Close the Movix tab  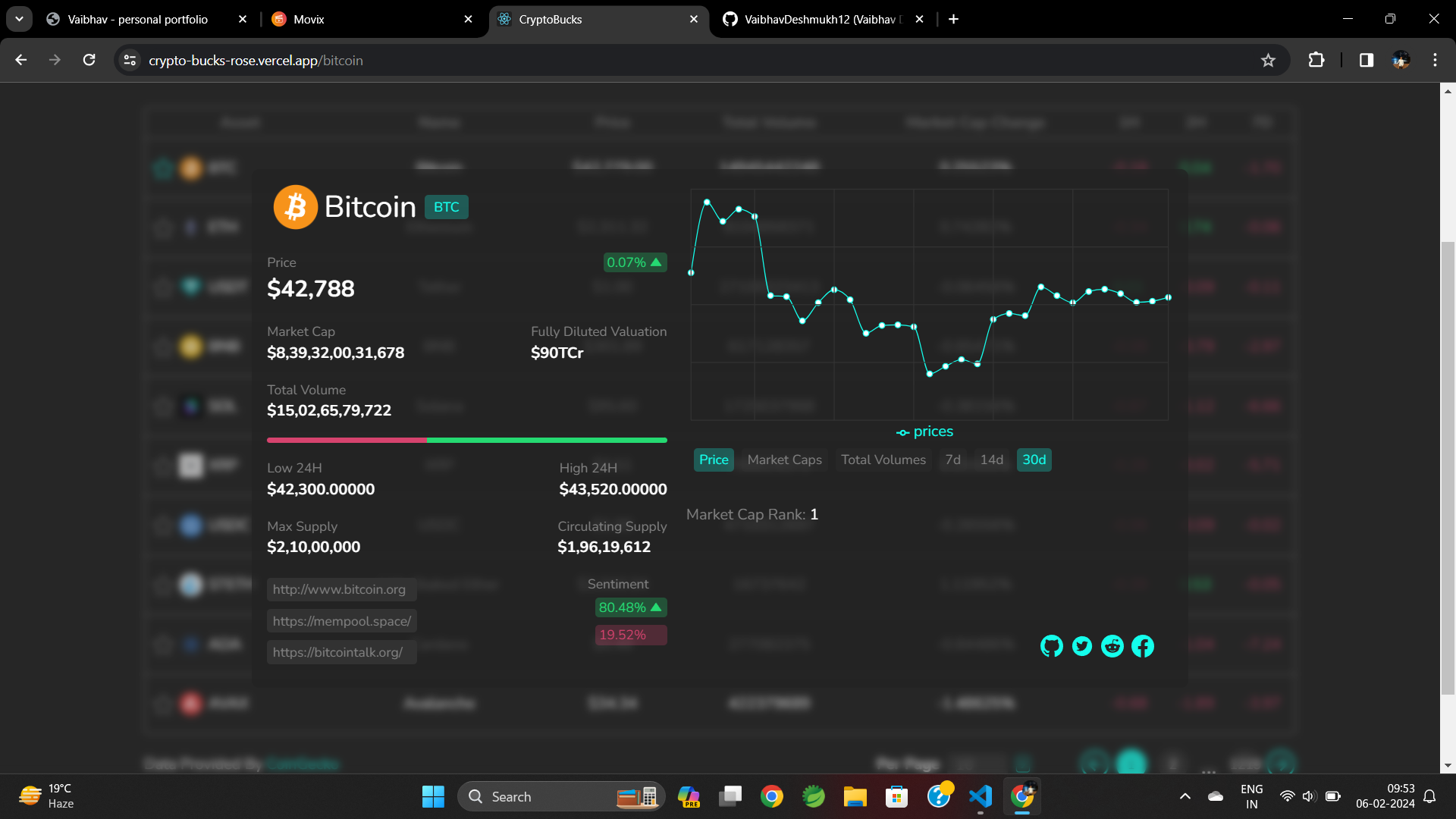point(468,19)
